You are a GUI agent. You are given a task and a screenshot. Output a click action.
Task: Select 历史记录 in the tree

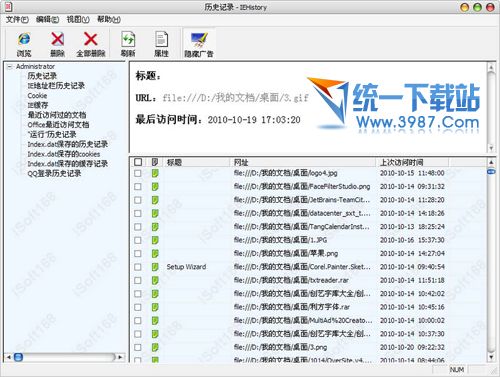pyautogui.click(x=42, y=76)
